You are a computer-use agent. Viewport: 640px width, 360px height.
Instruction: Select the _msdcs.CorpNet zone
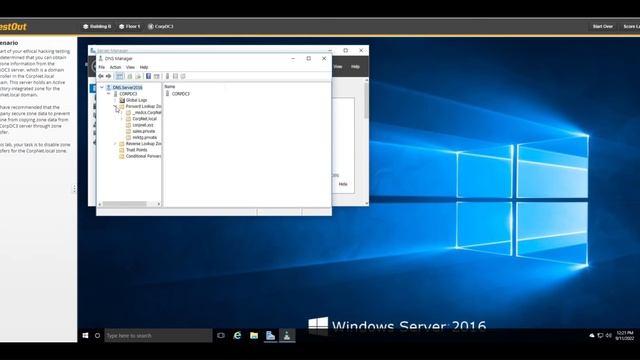(147, 113)
